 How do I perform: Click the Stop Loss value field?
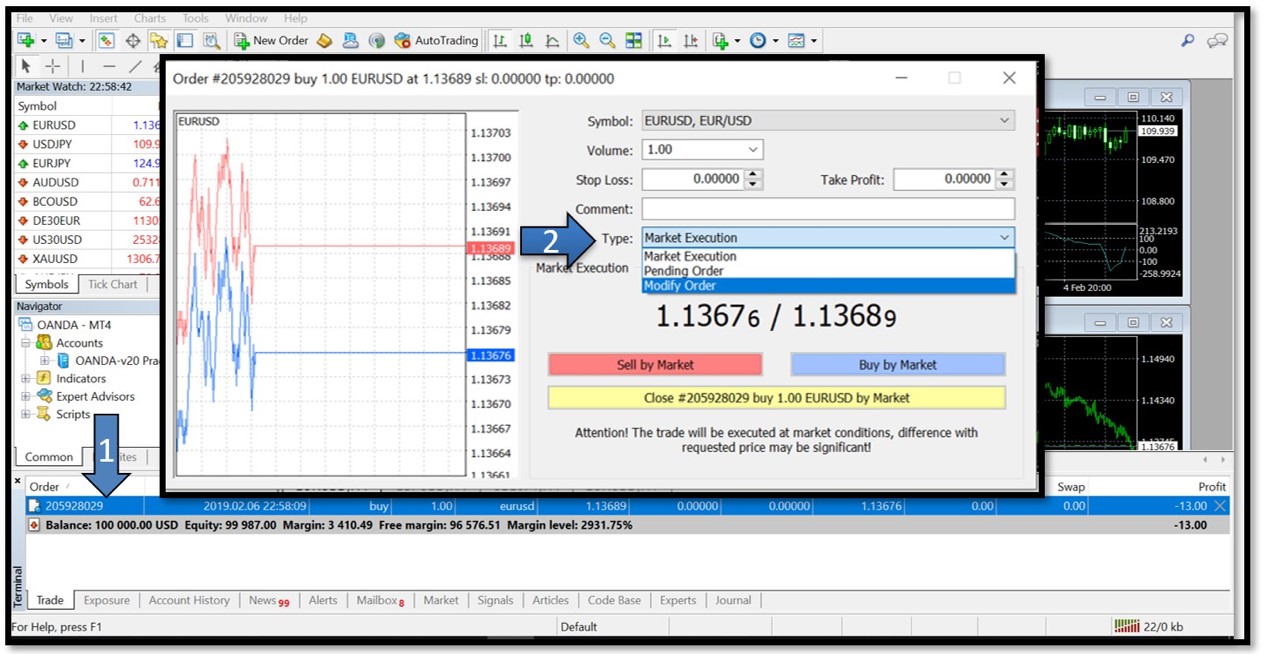[x=693, y=179]
